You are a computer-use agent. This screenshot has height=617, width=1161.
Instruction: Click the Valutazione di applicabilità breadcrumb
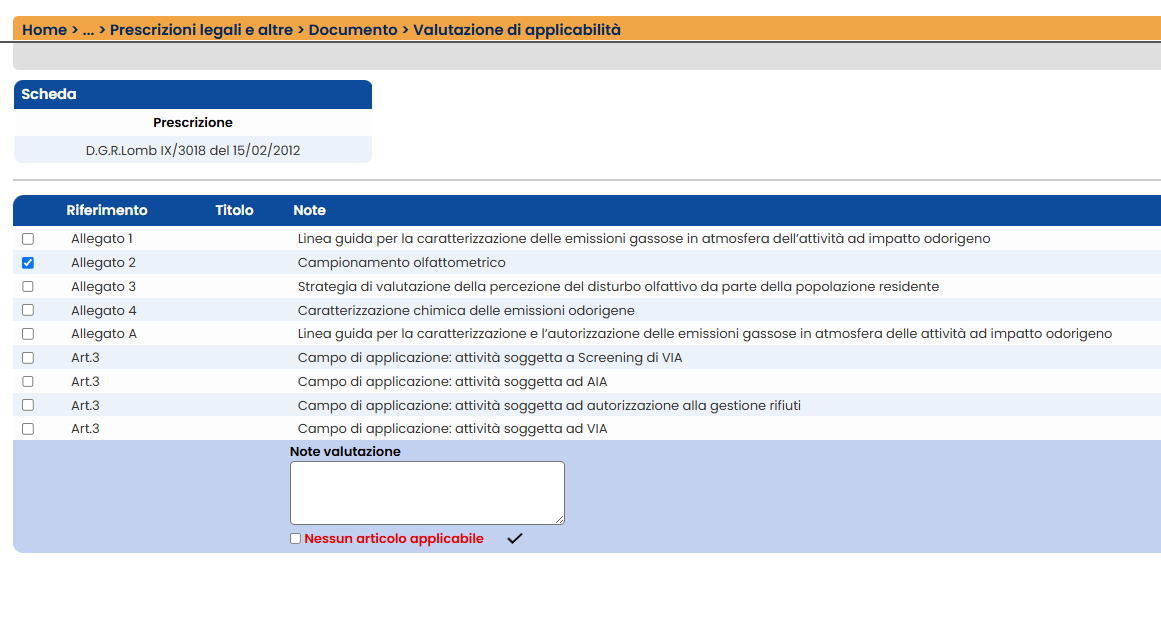(x=517, y=30)
